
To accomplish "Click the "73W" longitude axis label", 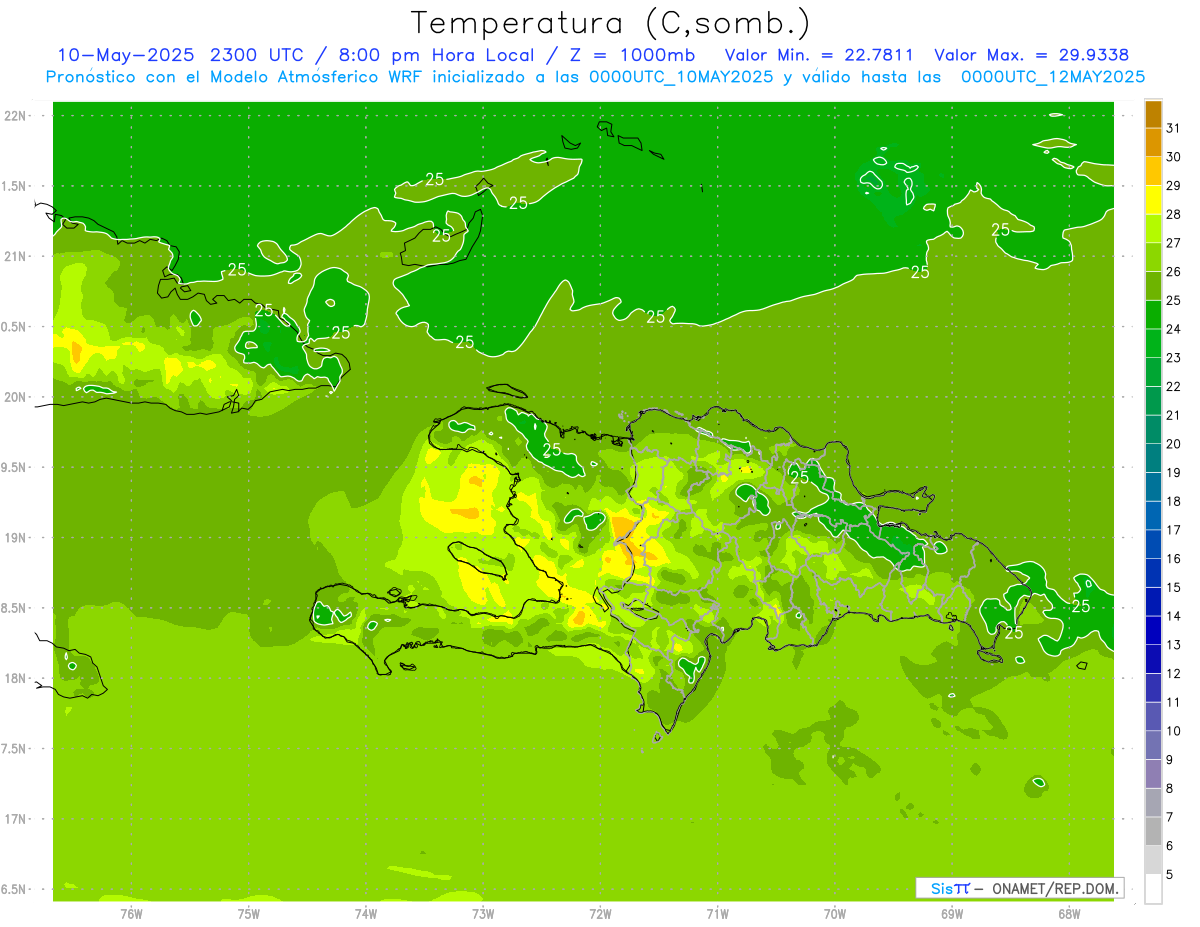I will pyautogui.click(x=483, y=913).
